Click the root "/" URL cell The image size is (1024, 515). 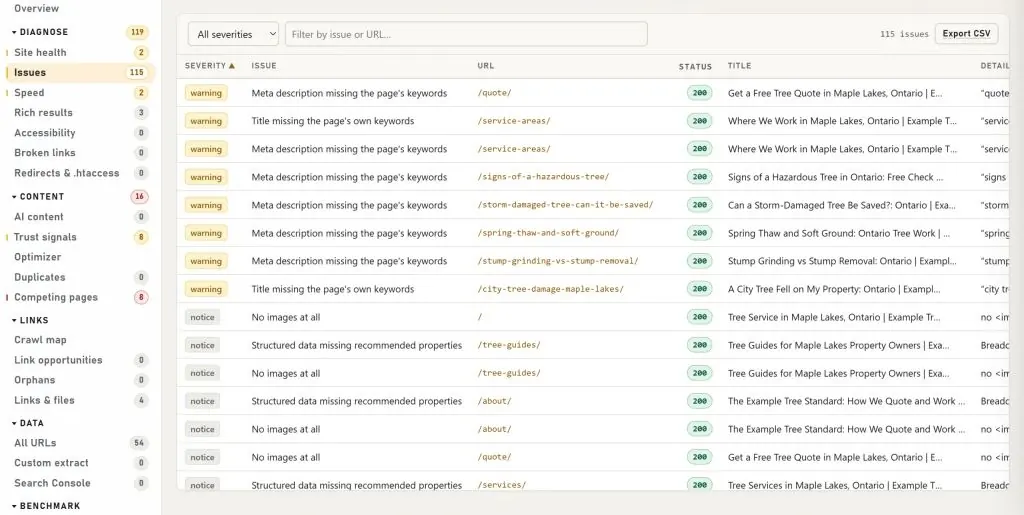480,317
